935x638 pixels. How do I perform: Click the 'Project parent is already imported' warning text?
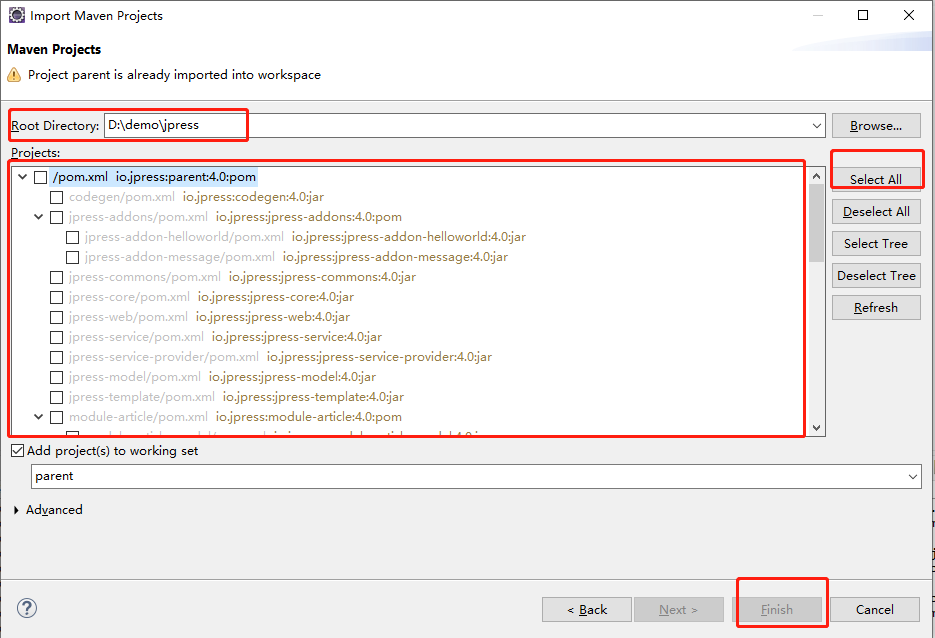(174, 75)
